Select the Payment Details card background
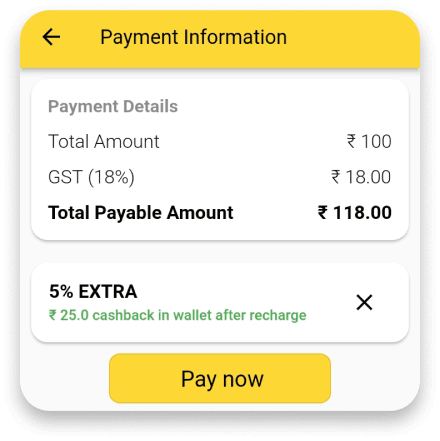Image resolution: width=440 pixels, height=441 pixels. coord(220,160)
